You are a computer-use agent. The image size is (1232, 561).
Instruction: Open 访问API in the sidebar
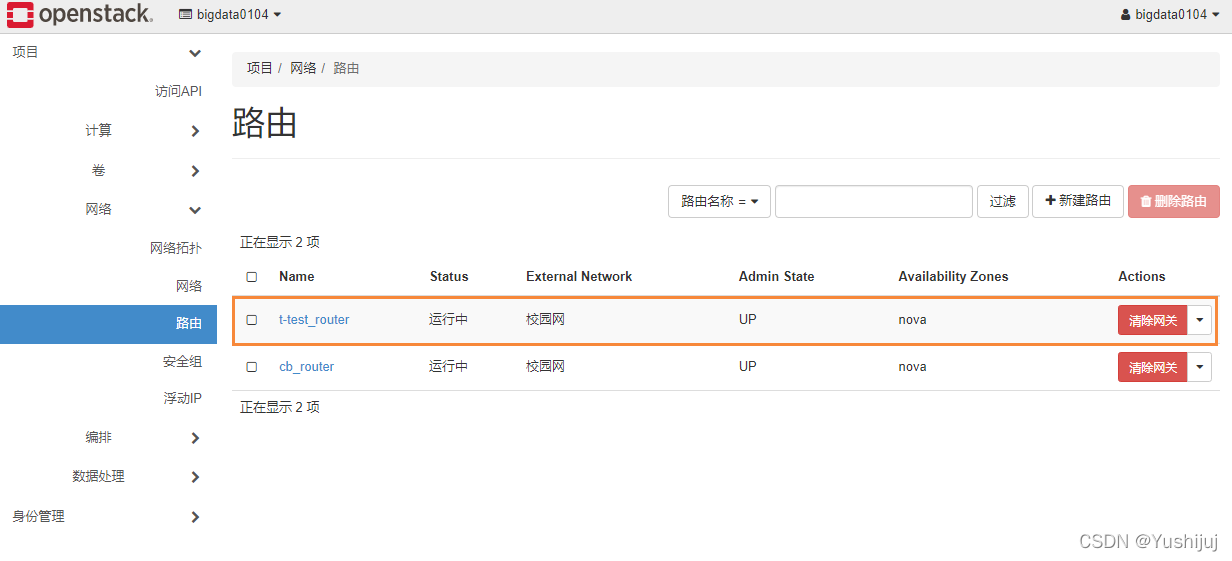(178, 91)
